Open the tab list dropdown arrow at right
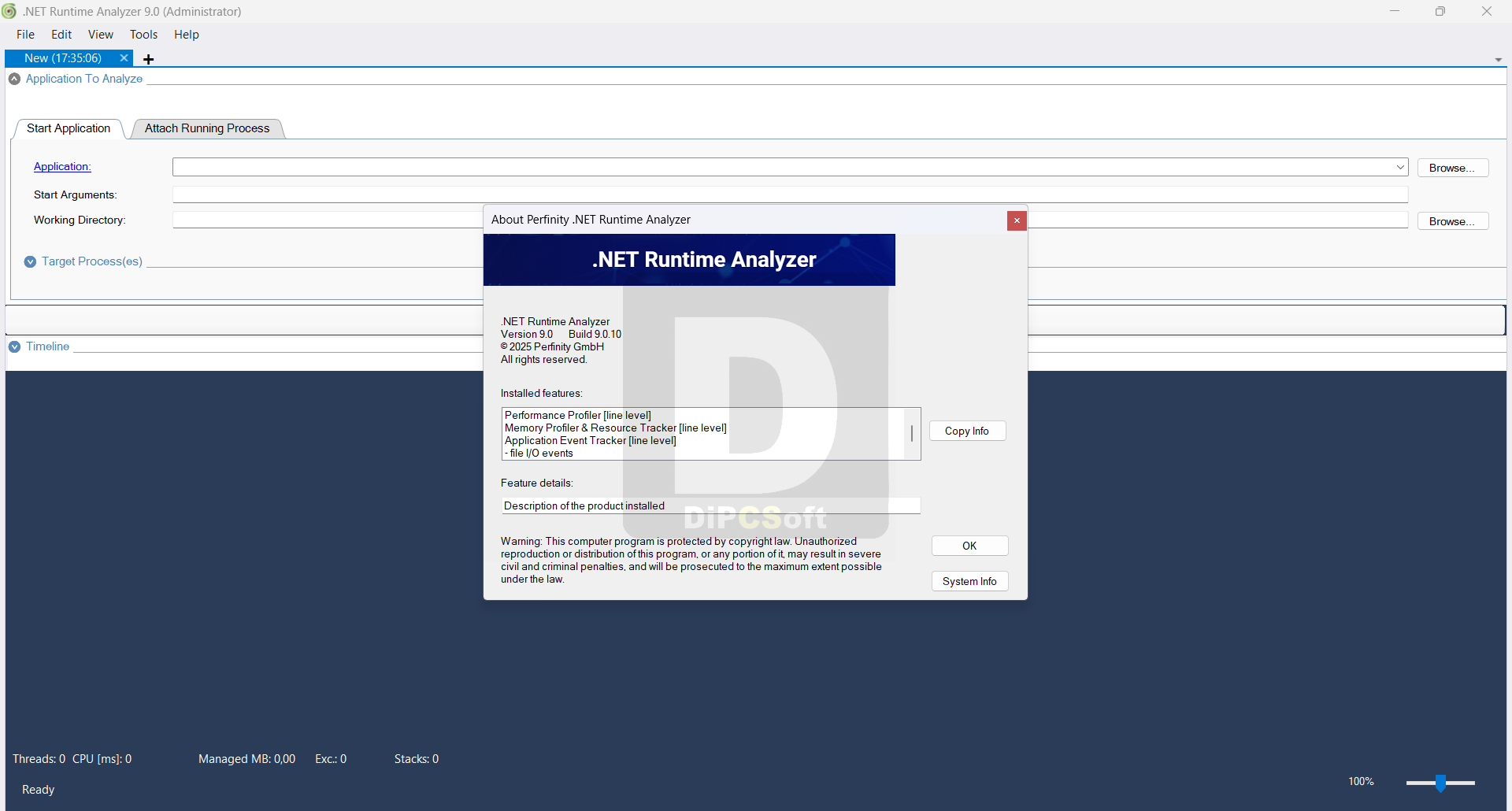Viewport: 1512px width, 811px height. pyautogui.click(x=1498, y=60)
